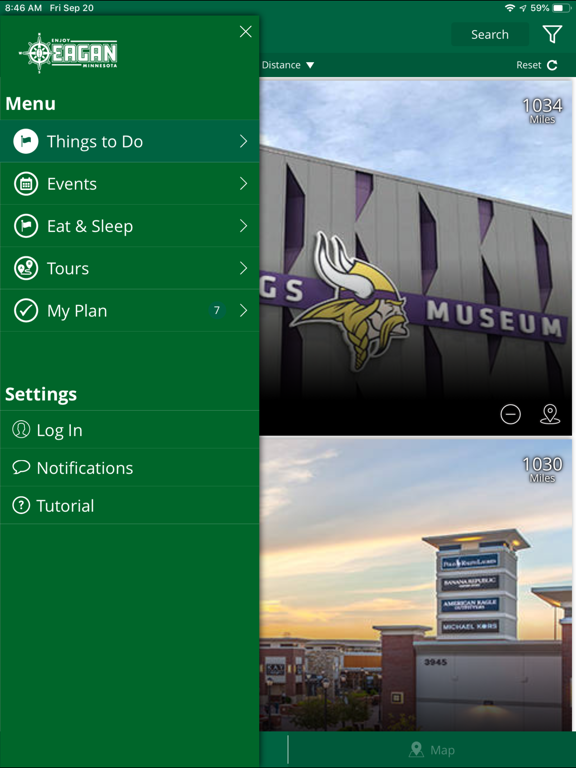Open the My Plan menu item
Screen dimensions: 576x768
point(129,311)
